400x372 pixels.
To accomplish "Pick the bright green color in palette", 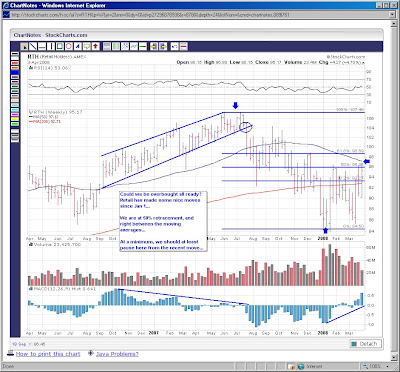I will [x=15, y=124].
